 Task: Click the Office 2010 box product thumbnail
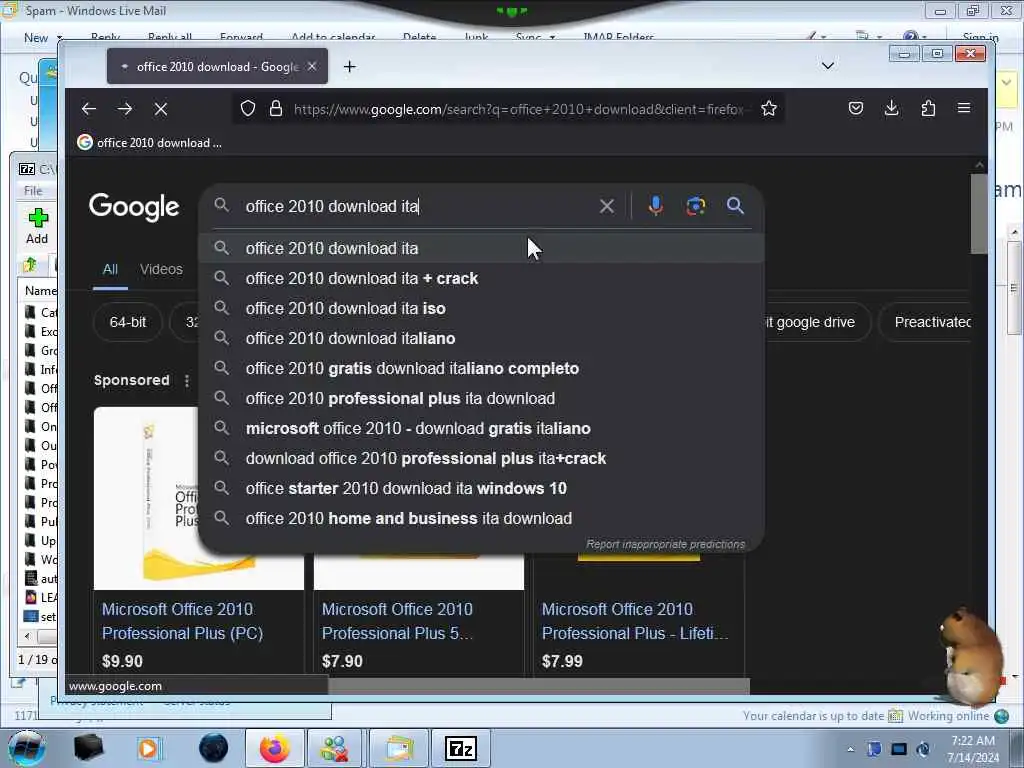tap(147, 499)
